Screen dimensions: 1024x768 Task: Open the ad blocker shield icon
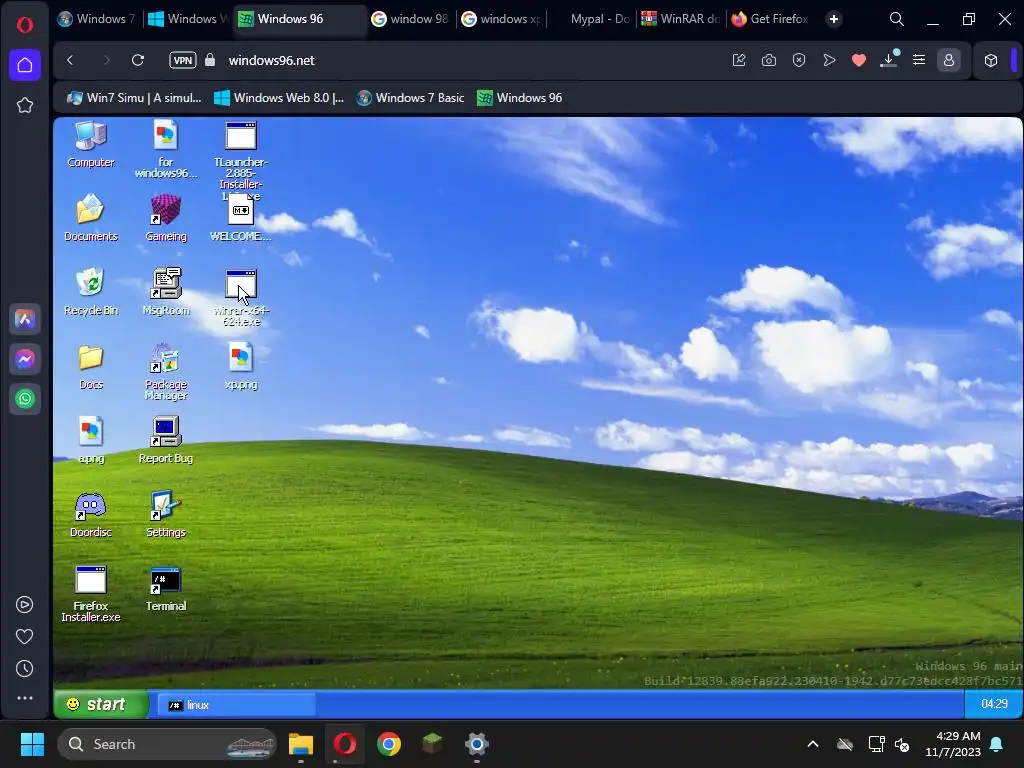799,60
